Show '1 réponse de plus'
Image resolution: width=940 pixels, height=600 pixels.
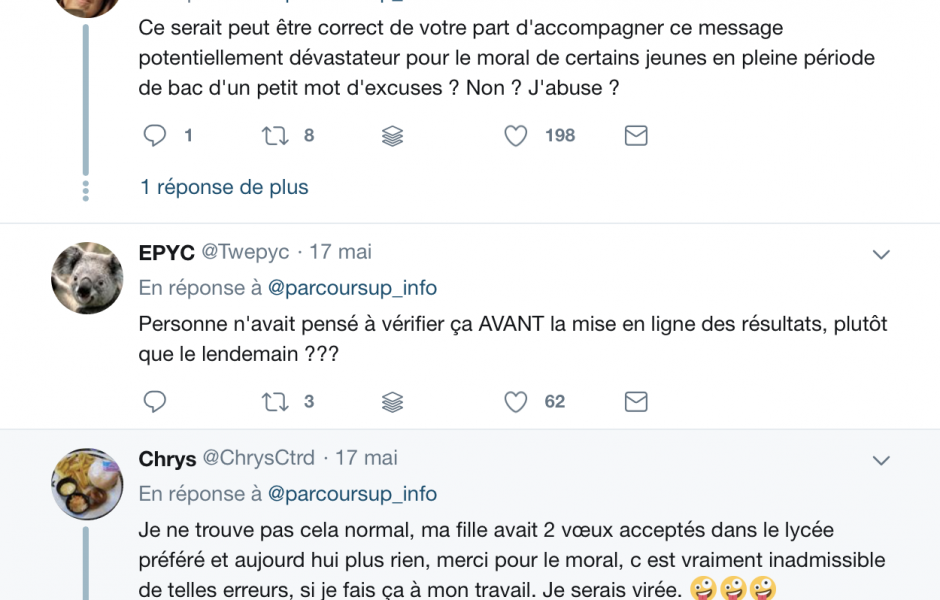point(224,187)
